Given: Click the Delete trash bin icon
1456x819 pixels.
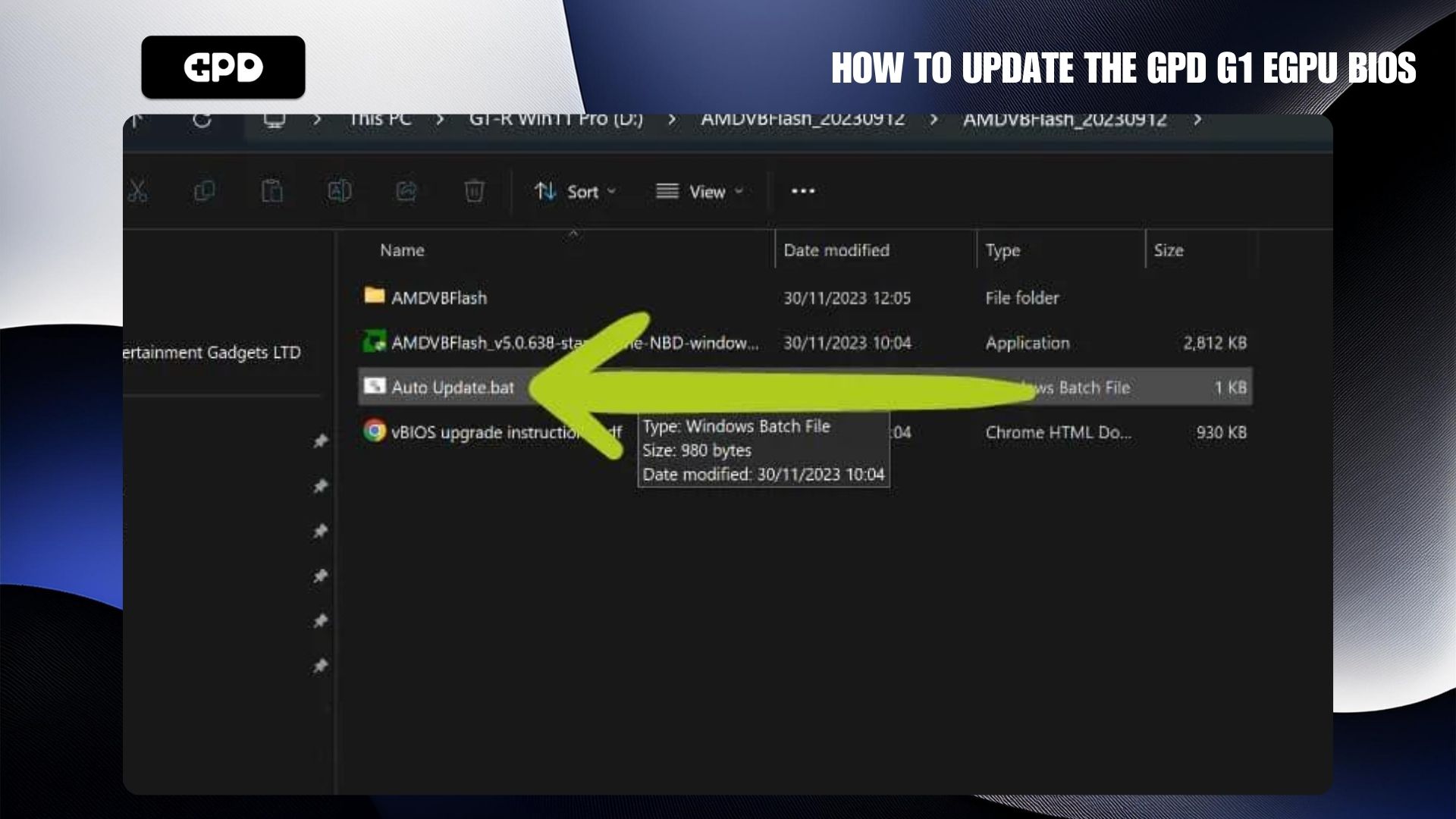Looking at the screenshot, I should 474,191.
